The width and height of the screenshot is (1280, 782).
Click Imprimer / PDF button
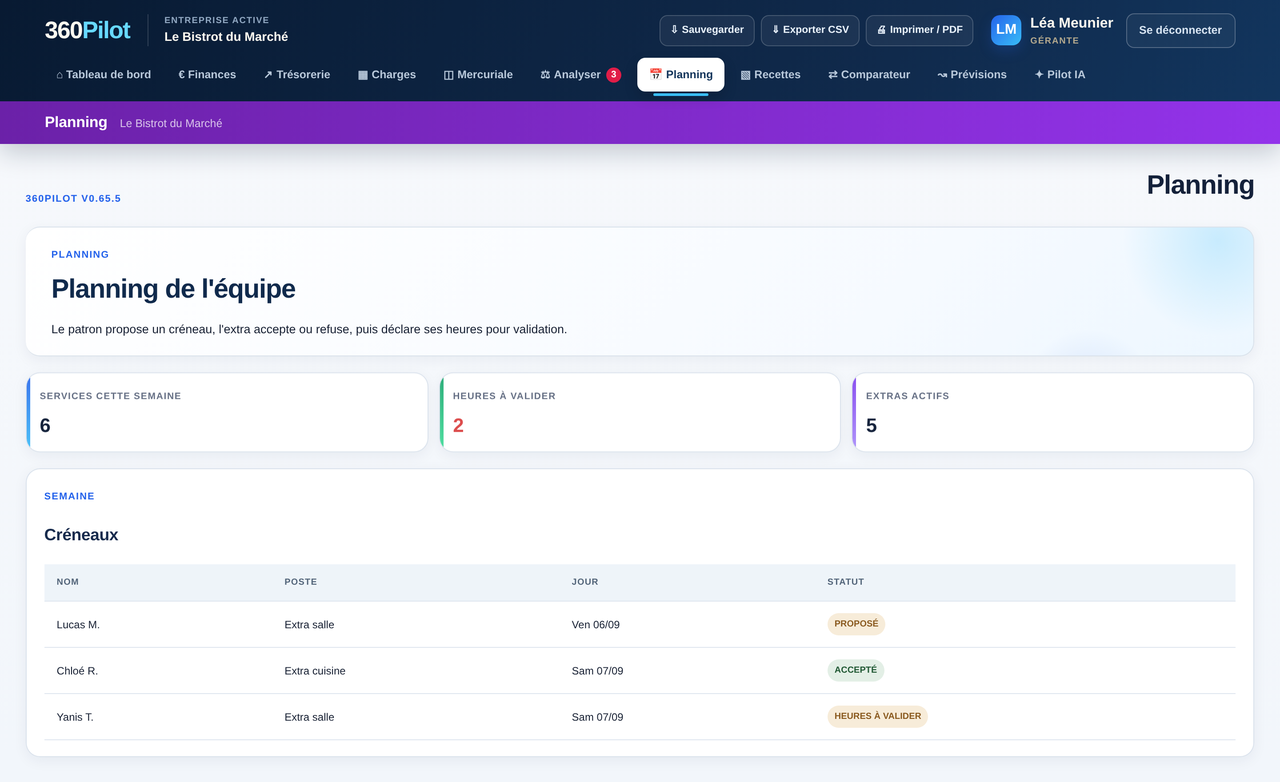(919, 30)
